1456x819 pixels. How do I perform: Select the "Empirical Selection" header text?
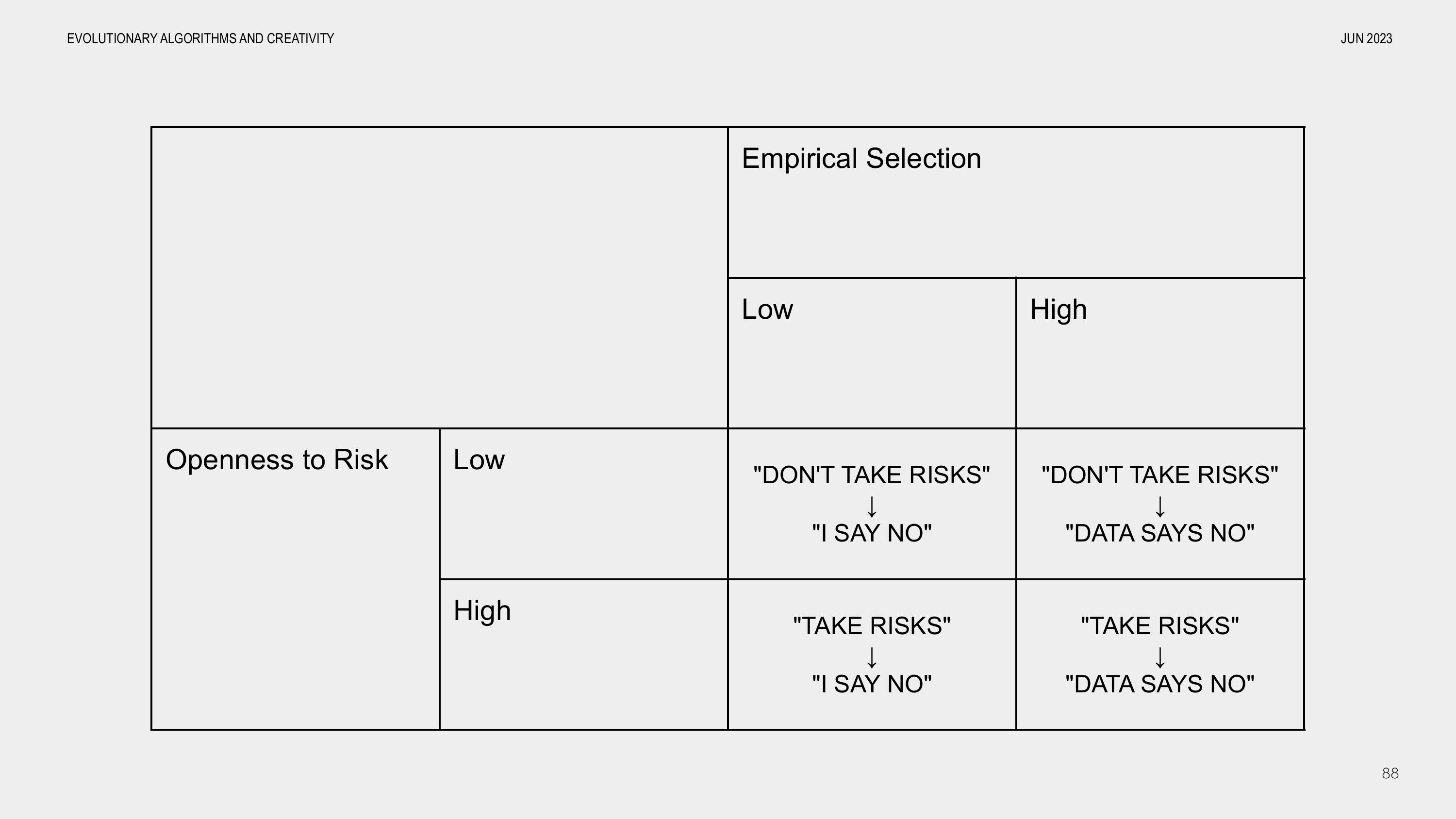click(861, 158)
